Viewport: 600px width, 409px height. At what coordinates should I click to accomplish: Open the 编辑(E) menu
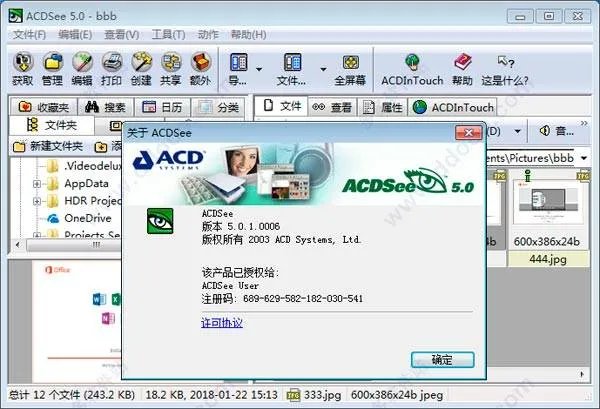pyautogui.click(x=75, y=35)
